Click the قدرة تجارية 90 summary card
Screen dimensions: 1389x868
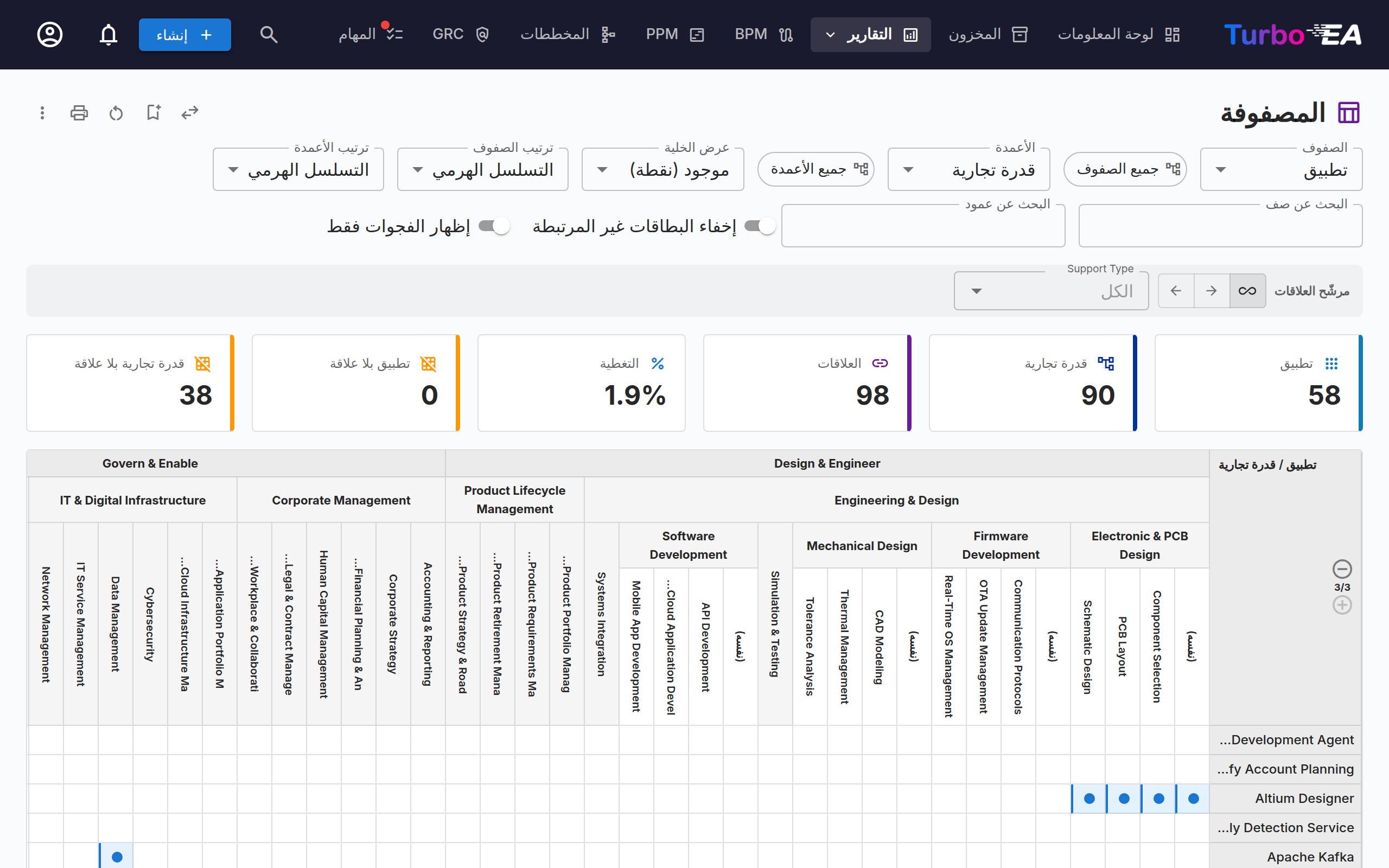tap(1033, 383)
